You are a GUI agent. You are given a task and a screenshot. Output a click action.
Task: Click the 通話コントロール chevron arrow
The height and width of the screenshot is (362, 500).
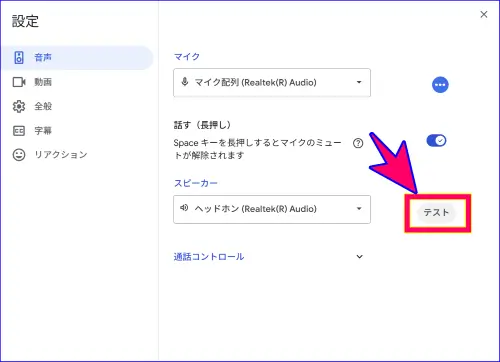click(x=359, y=257)
